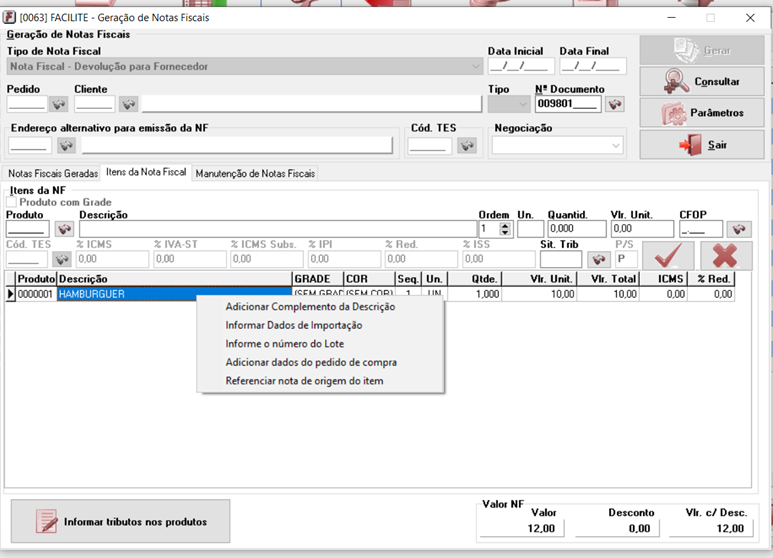The width and height of the screenshot is (773, 558).
Task: Confirm item with the red checkmark button
Action: tap(668, 255)
